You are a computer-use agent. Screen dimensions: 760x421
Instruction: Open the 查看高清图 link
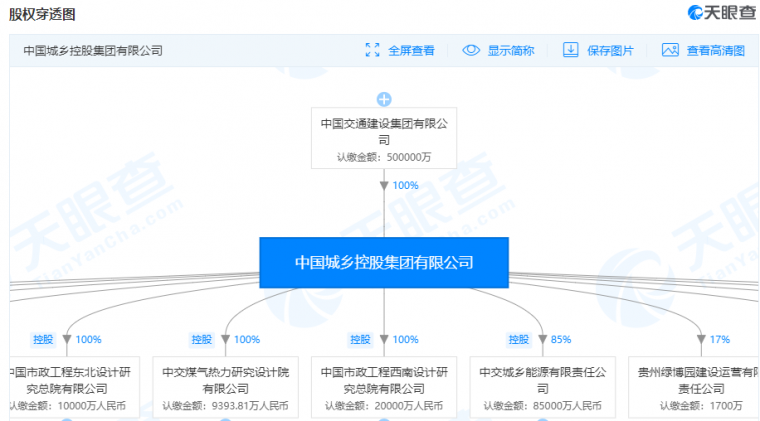pyautogui.click(x=715, y=50)
